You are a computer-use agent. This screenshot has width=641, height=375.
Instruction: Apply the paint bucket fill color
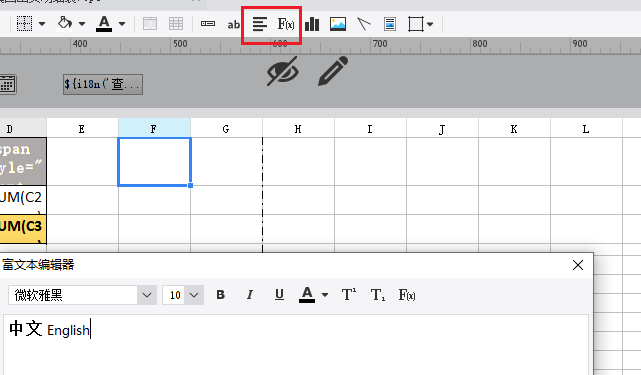click(65, 23)
